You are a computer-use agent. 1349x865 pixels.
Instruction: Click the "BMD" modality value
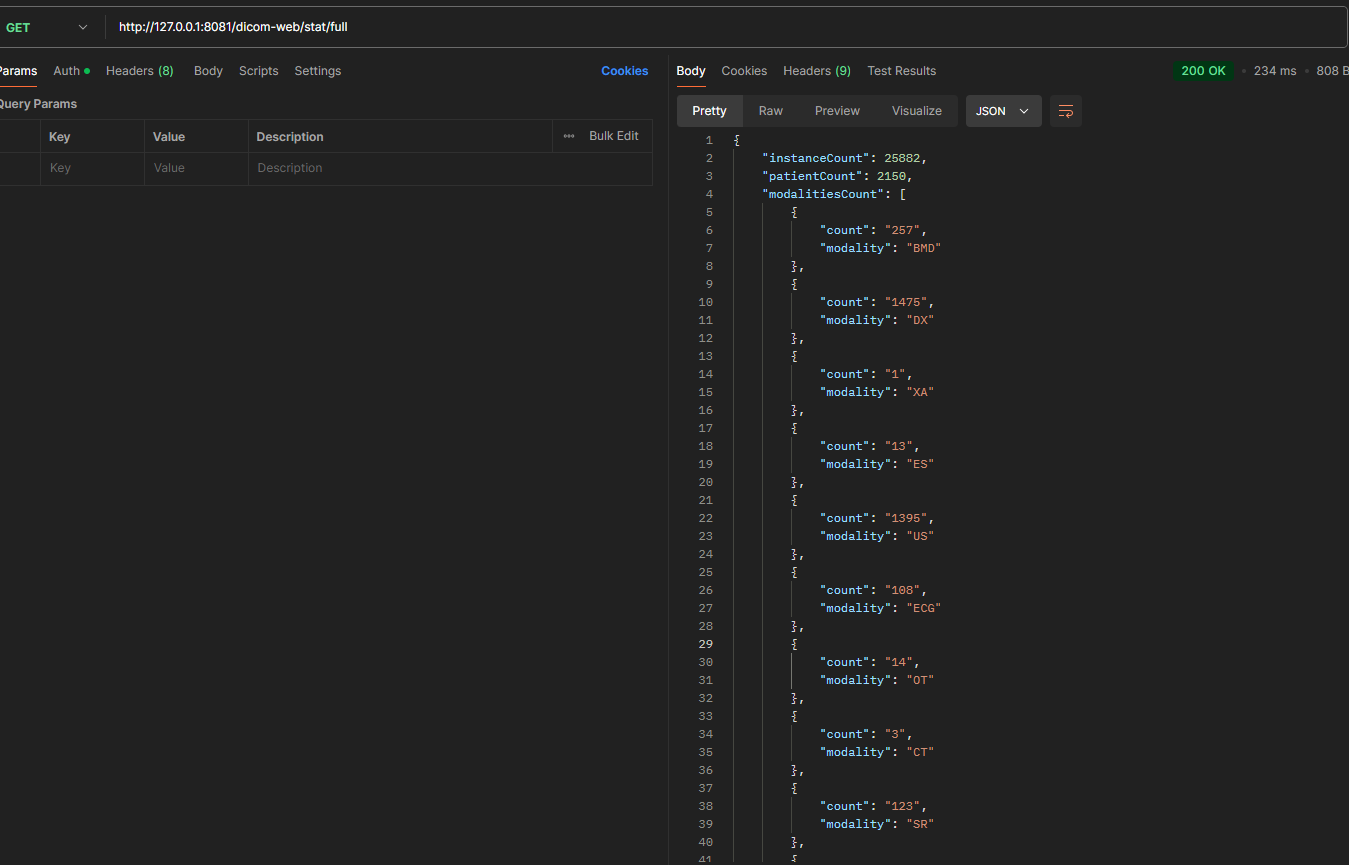(x=924, y=248)
